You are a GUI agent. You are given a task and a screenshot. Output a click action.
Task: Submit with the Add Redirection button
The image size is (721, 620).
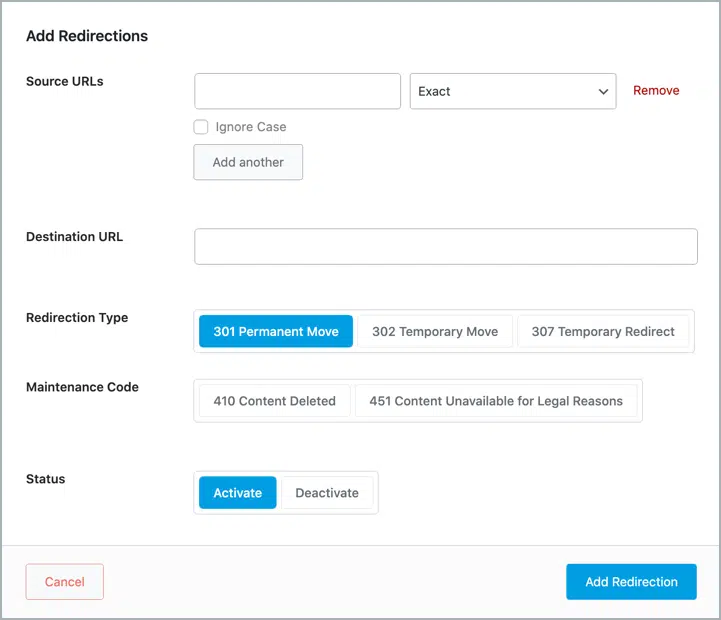click(631, 582)
